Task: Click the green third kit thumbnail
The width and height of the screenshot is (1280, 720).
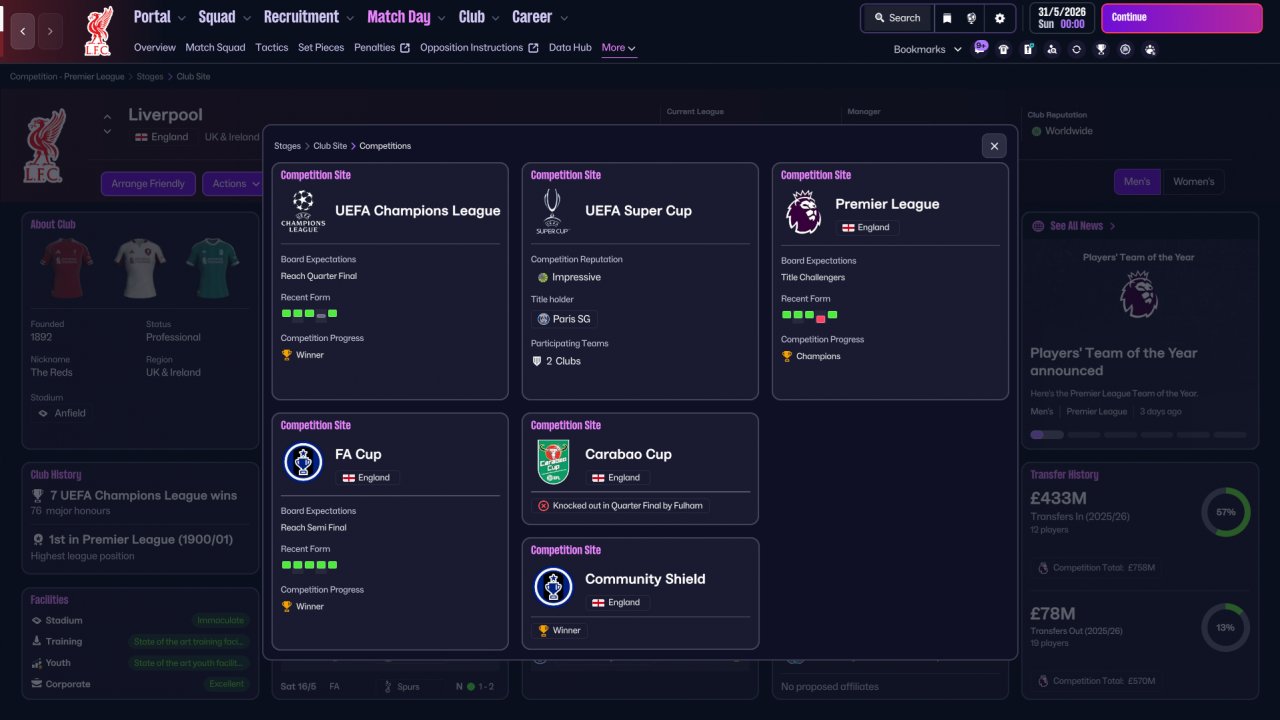Action: 212,268
